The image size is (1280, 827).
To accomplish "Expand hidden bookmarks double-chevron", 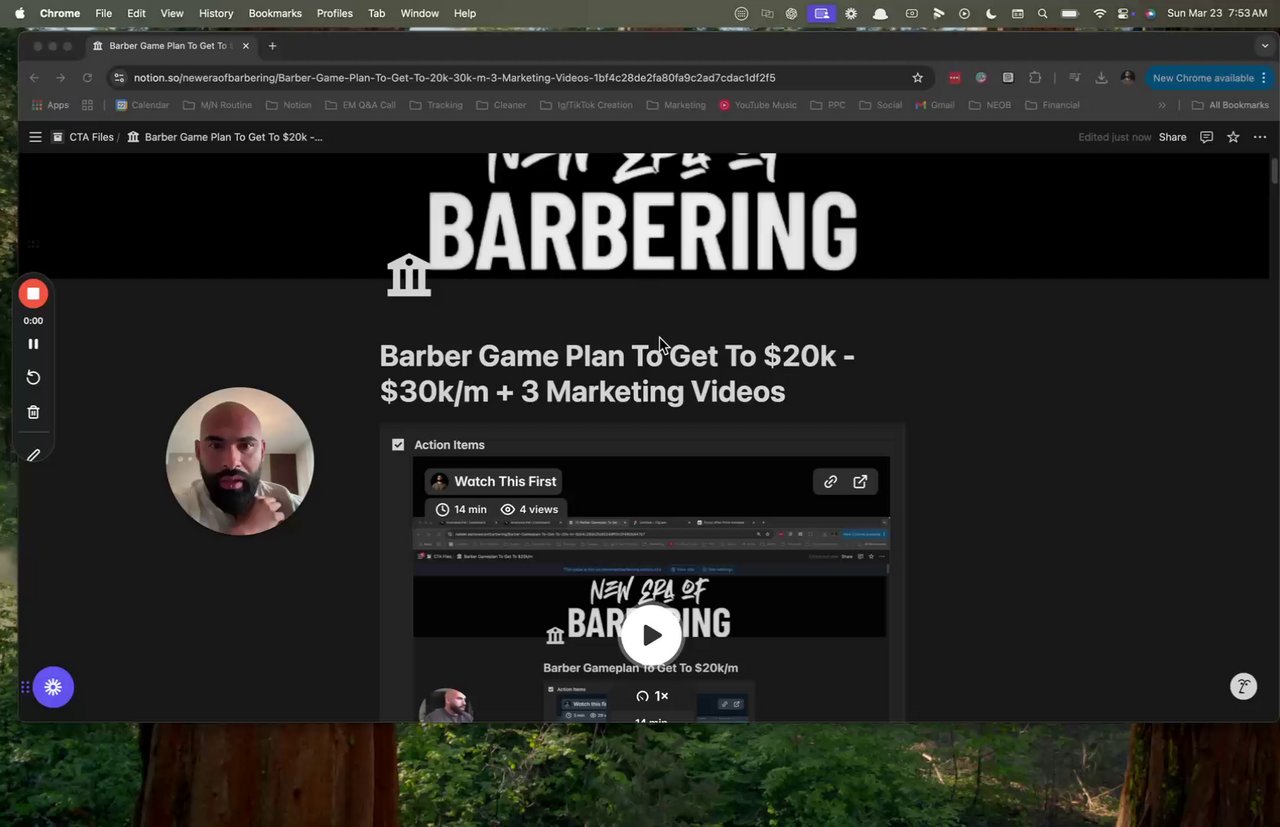I will click(1162, 105).
